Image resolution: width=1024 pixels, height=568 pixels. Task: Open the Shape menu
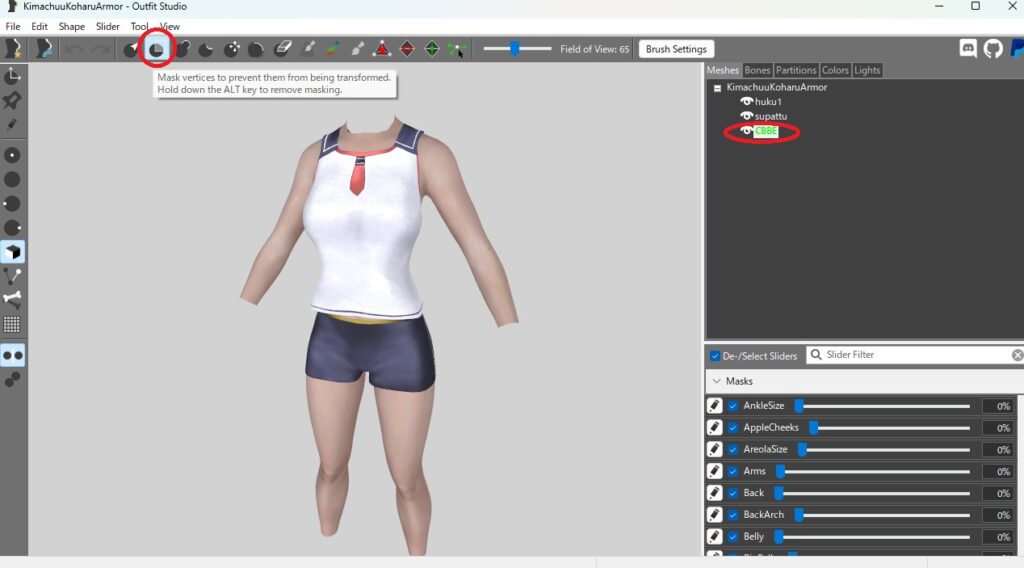pyautogui.click(x=71, y=27)
